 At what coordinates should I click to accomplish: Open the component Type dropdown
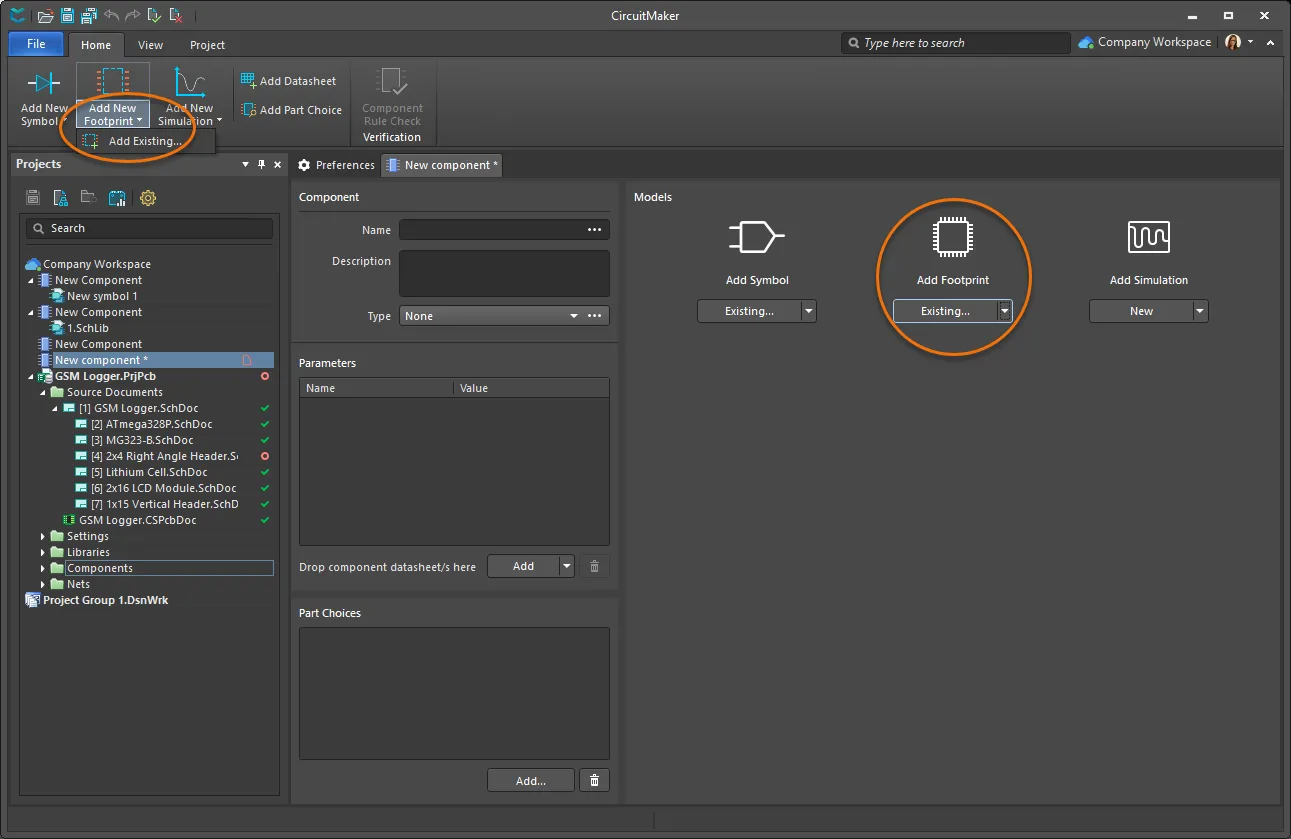[574, 316]
